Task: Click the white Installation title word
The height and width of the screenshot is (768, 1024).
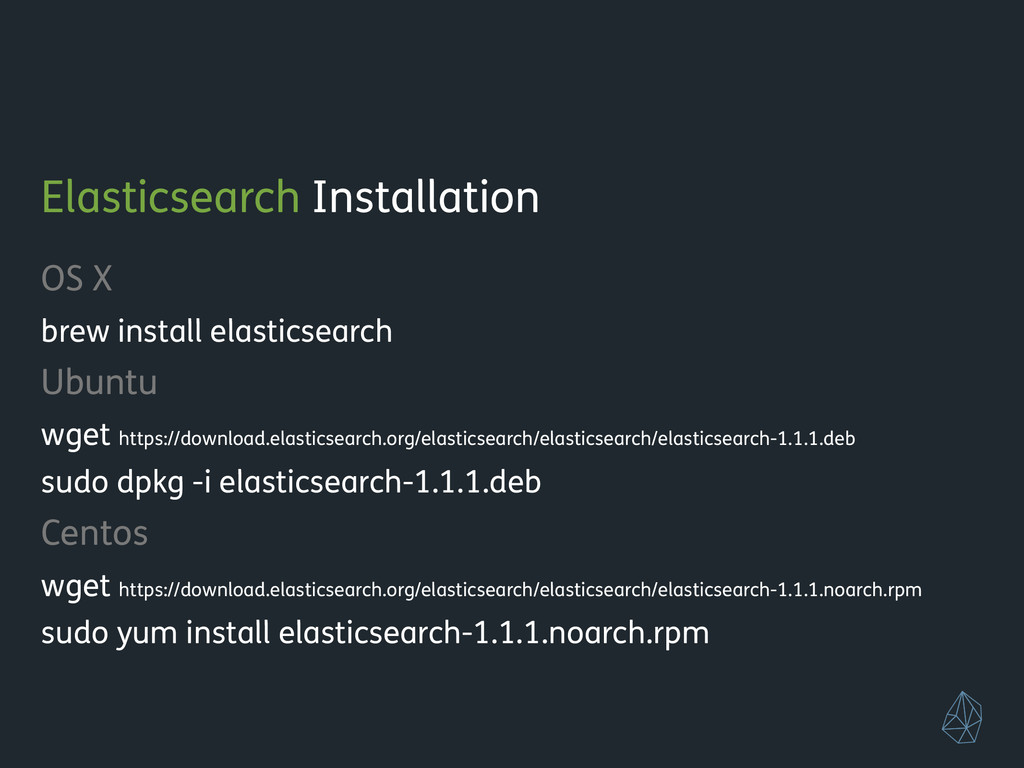Action: coord(426,197)
